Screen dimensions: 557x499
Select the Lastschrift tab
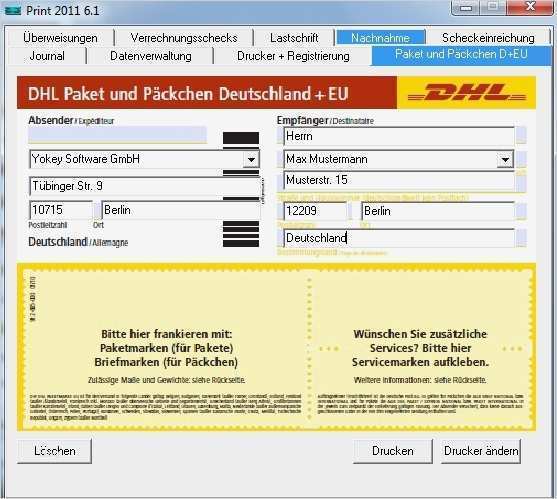pyautogui.click(x=294, y=38)
